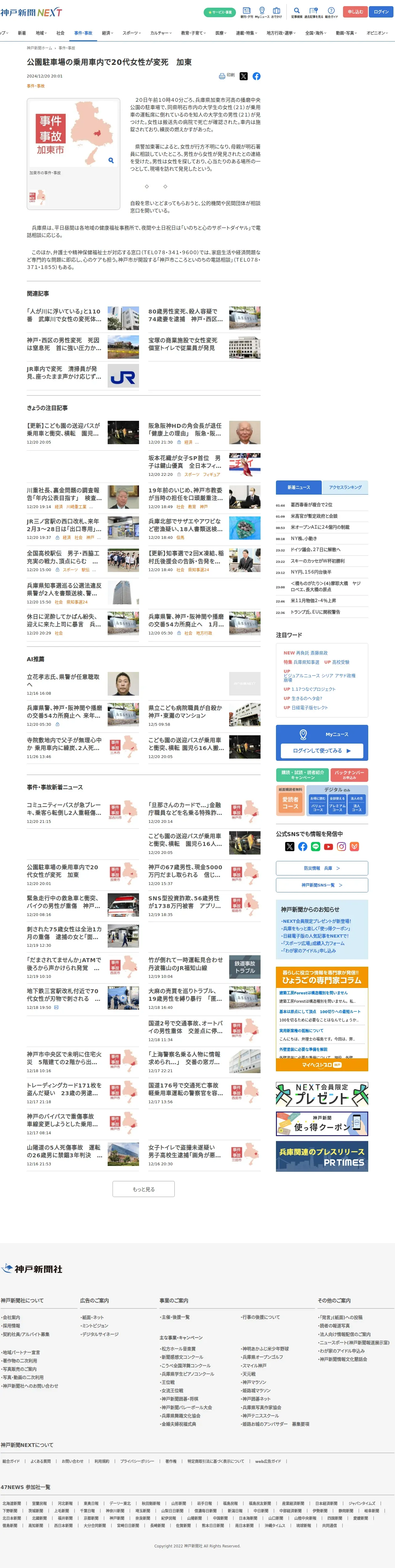Screen dimensions: 395x1568
Task: Share the article on X
Action: click(x=244, y=76)
